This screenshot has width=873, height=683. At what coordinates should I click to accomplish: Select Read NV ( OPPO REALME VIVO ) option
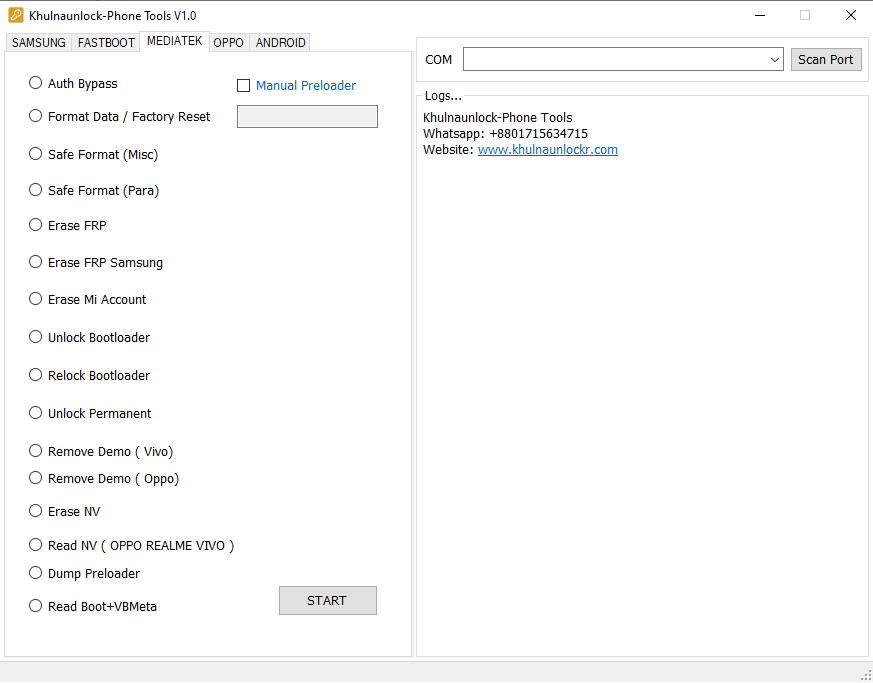coord(36,545)
